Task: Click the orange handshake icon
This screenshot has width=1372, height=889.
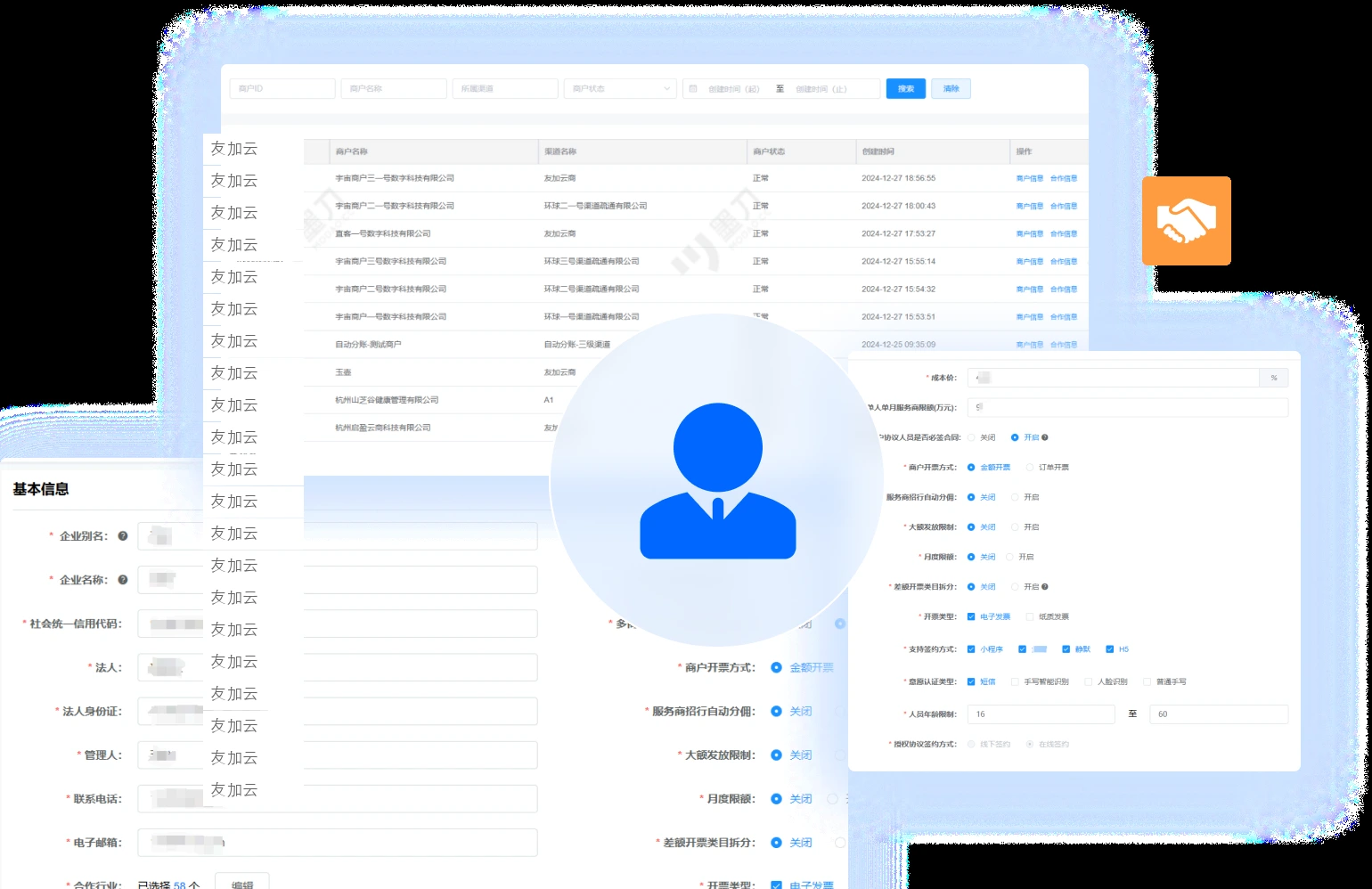Action: point(1186,221)
